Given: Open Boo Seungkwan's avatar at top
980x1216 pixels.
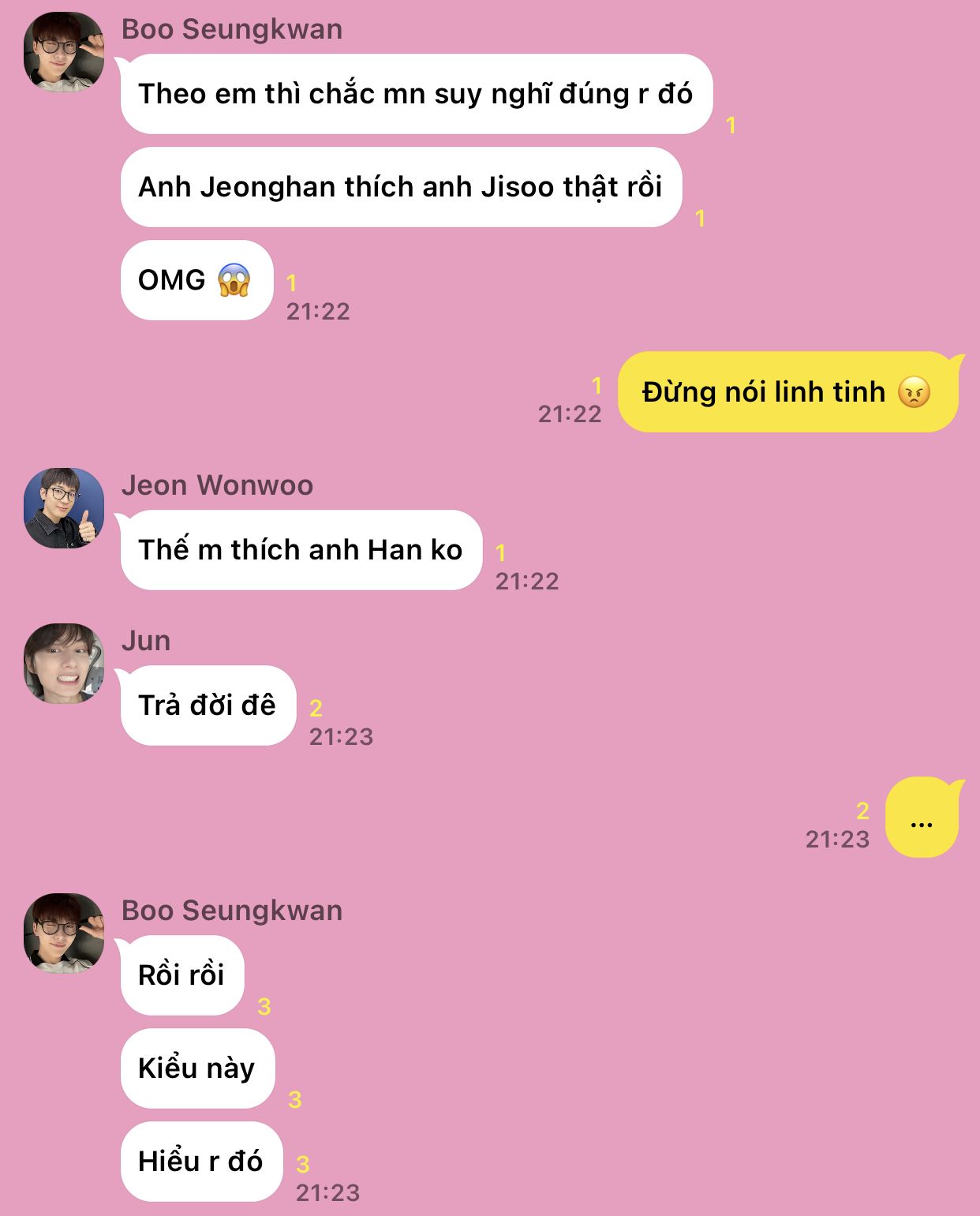Looking at the screenshot, I should pos(64,52).
